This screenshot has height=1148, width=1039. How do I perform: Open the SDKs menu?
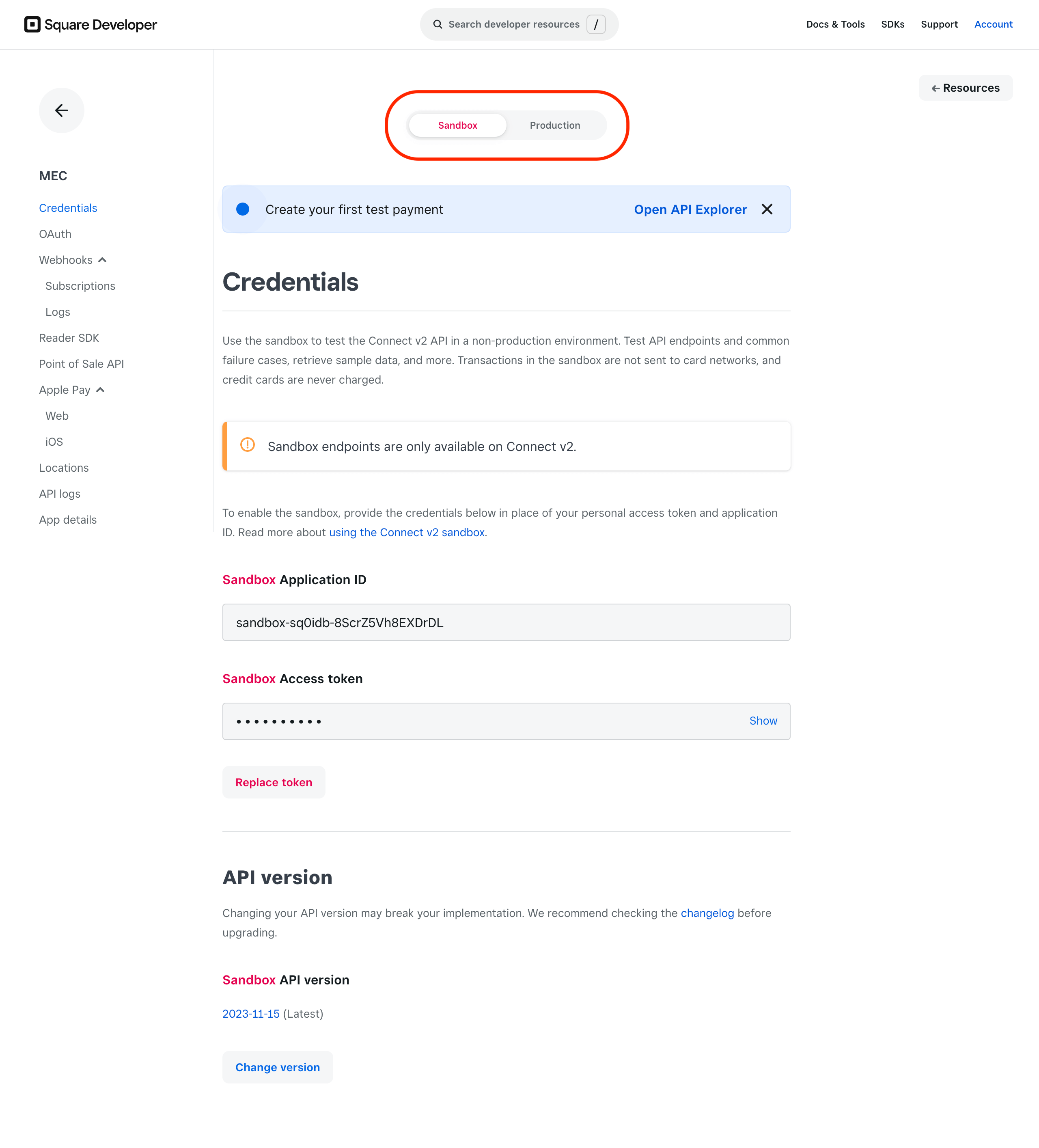click(892, 24)
